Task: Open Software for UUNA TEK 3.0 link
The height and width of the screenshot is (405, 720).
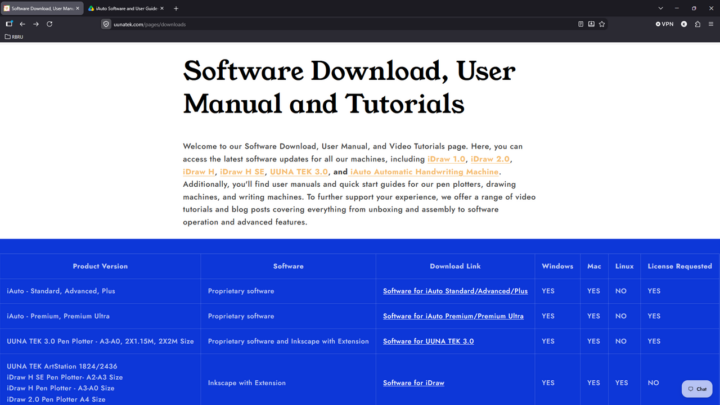Action: (x=428, y=341)
